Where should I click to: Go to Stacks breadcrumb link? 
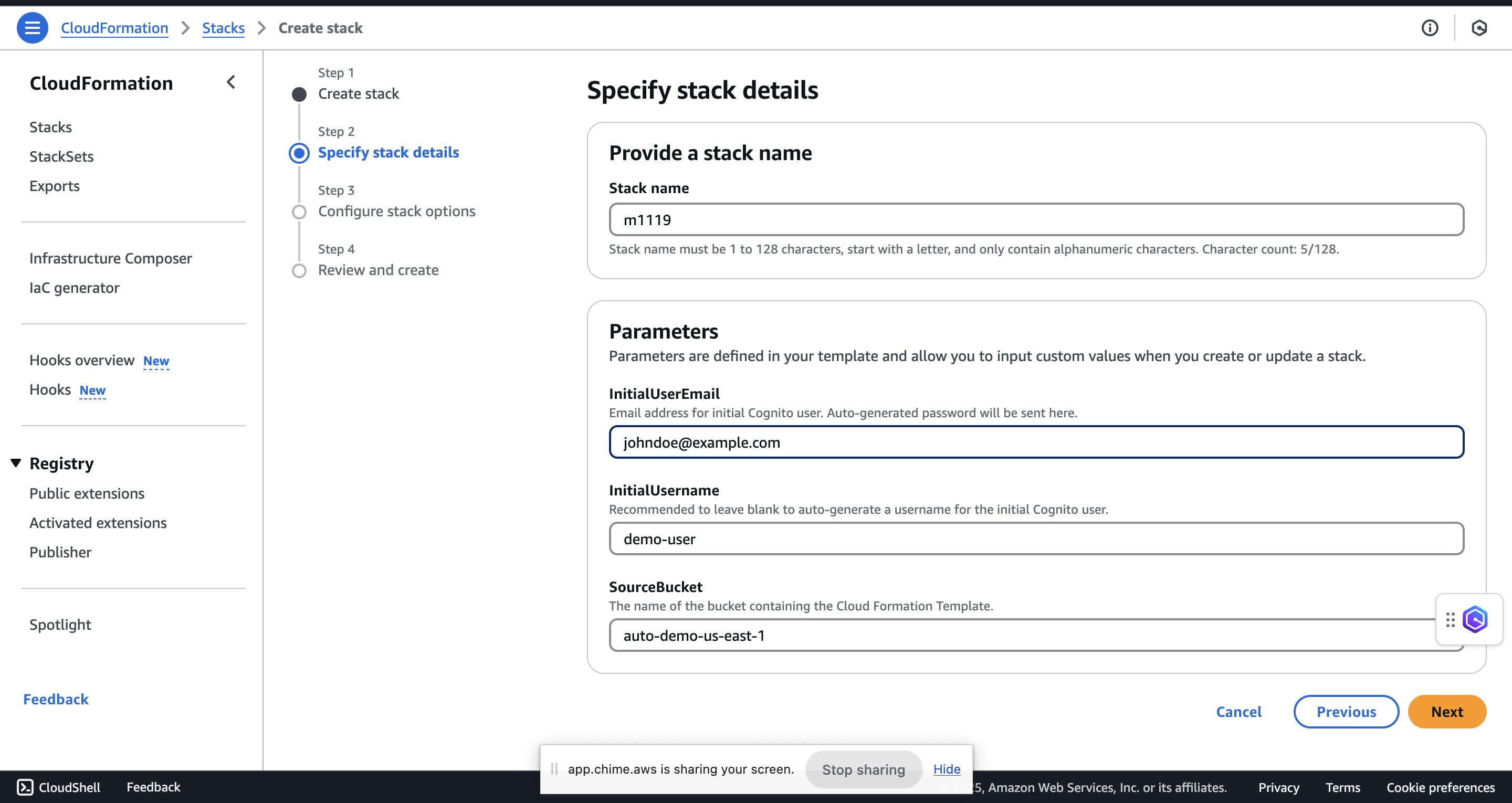(223, 28)
